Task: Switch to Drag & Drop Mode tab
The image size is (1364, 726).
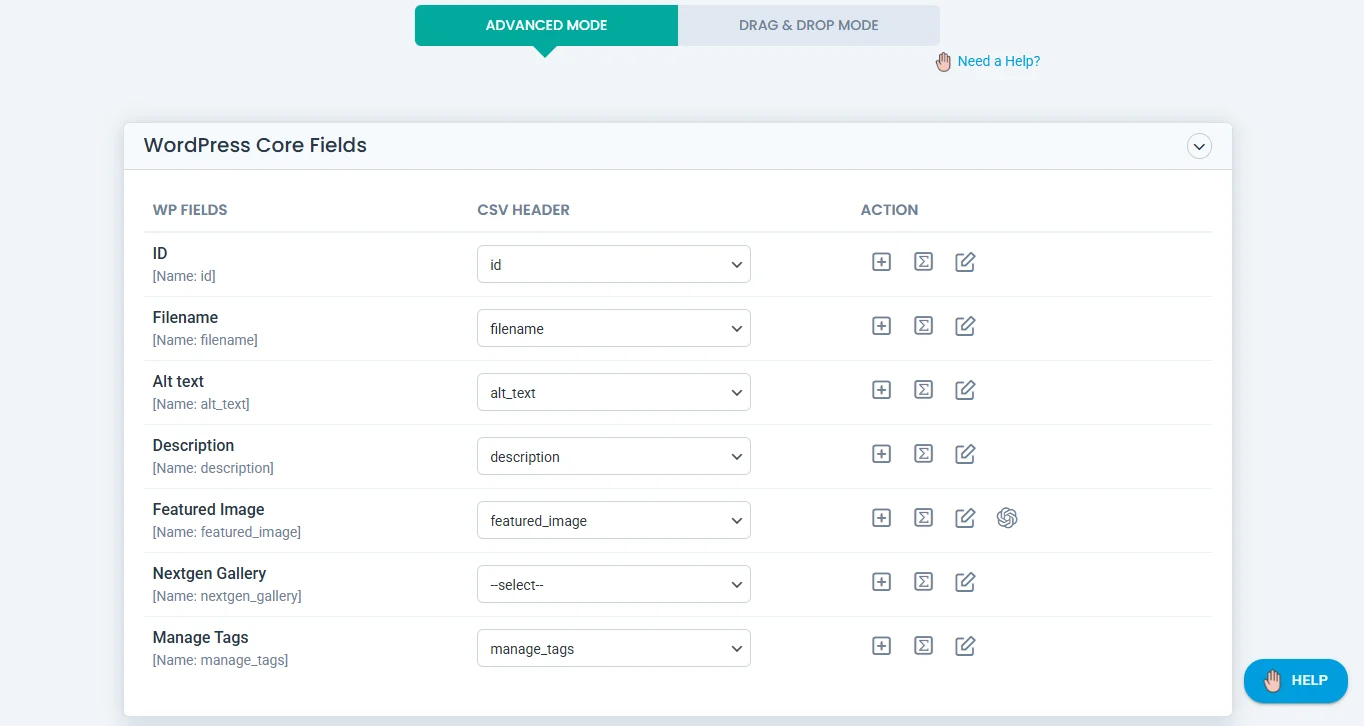Action: [x=808, y=26]
